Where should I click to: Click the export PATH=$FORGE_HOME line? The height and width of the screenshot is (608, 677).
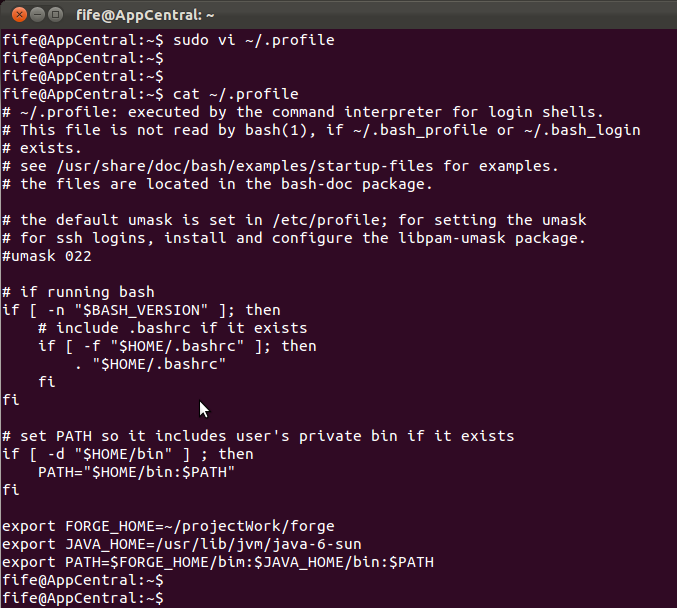pyautogui.click(x=218, y=562)
